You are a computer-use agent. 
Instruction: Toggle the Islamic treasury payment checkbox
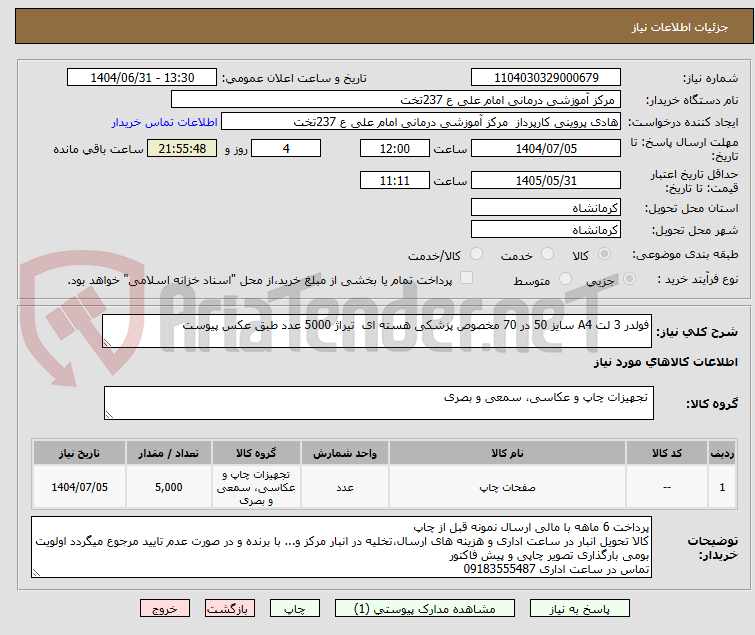[466, 279]
